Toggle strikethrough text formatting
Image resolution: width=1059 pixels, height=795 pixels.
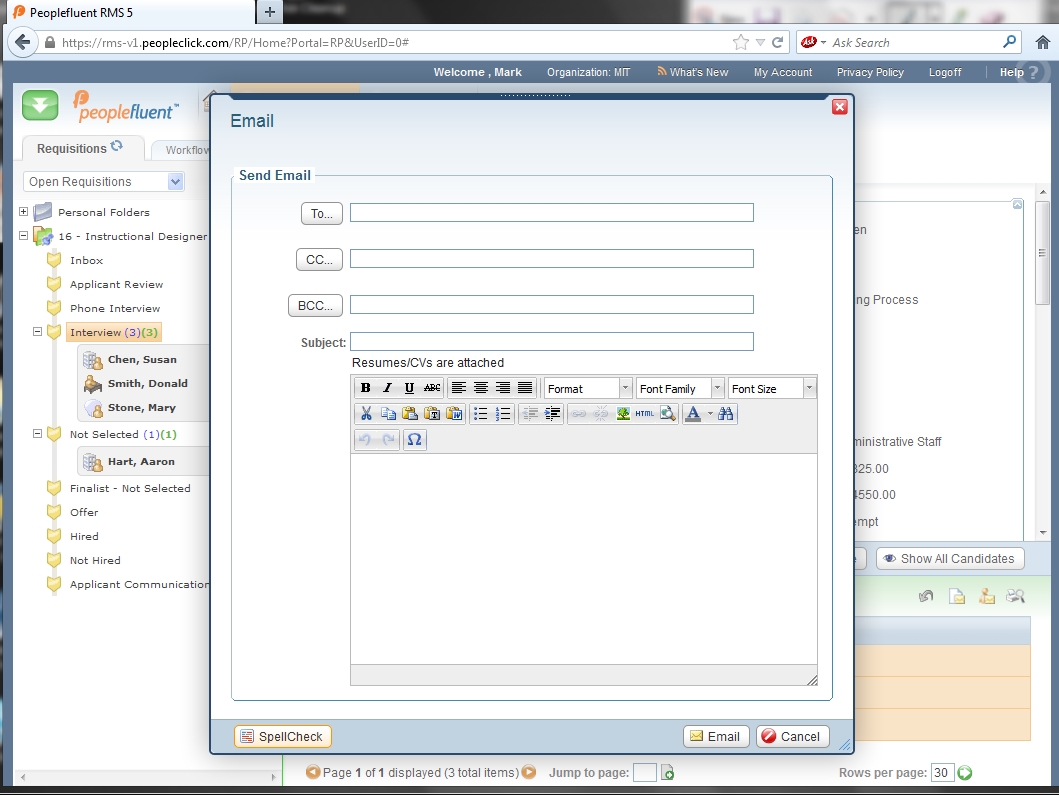pyautogui.click(x=431, y=388)
